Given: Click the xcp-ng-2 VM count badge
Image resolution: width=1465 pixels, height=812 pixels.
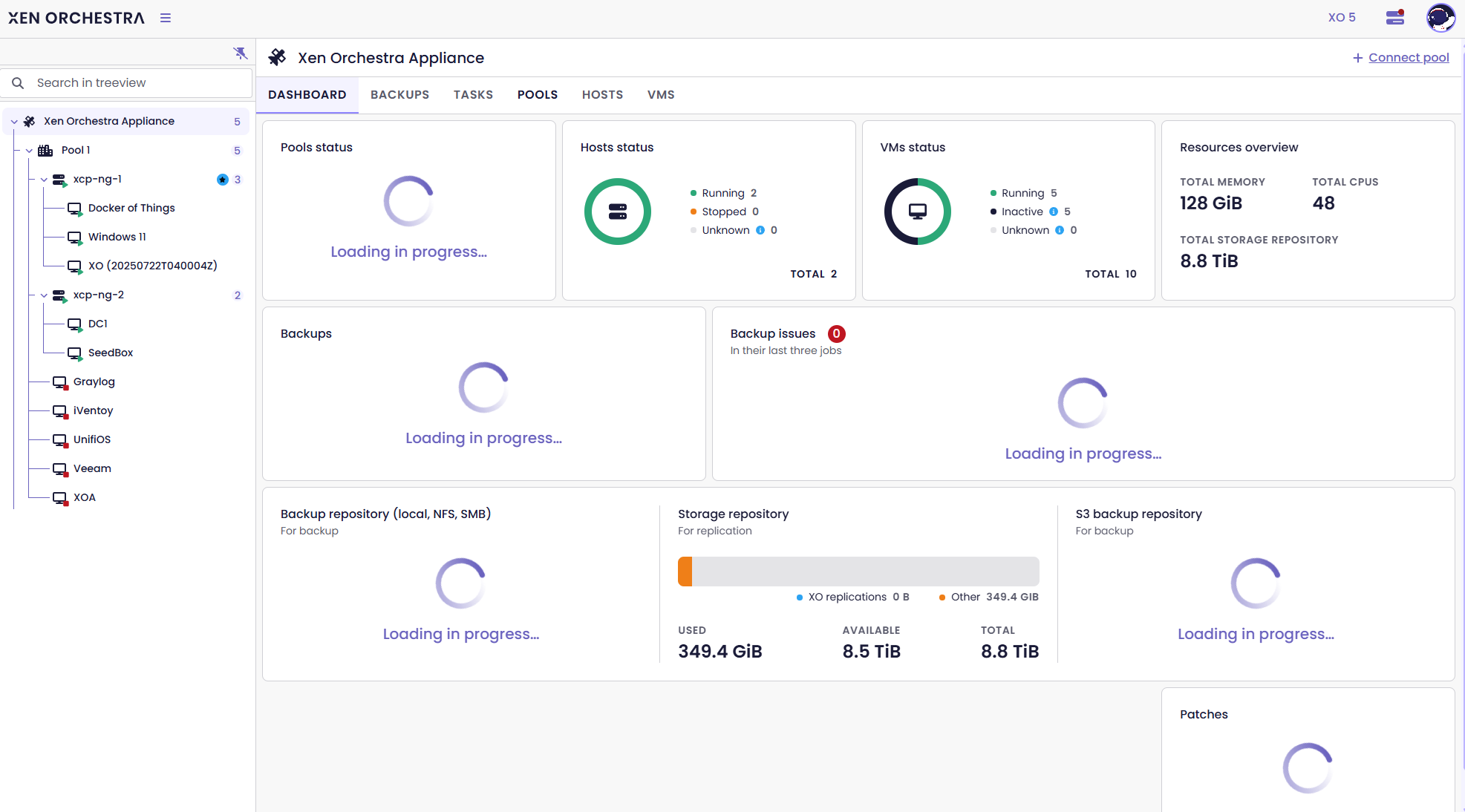Looking at the screenshot, I should 238,295.
